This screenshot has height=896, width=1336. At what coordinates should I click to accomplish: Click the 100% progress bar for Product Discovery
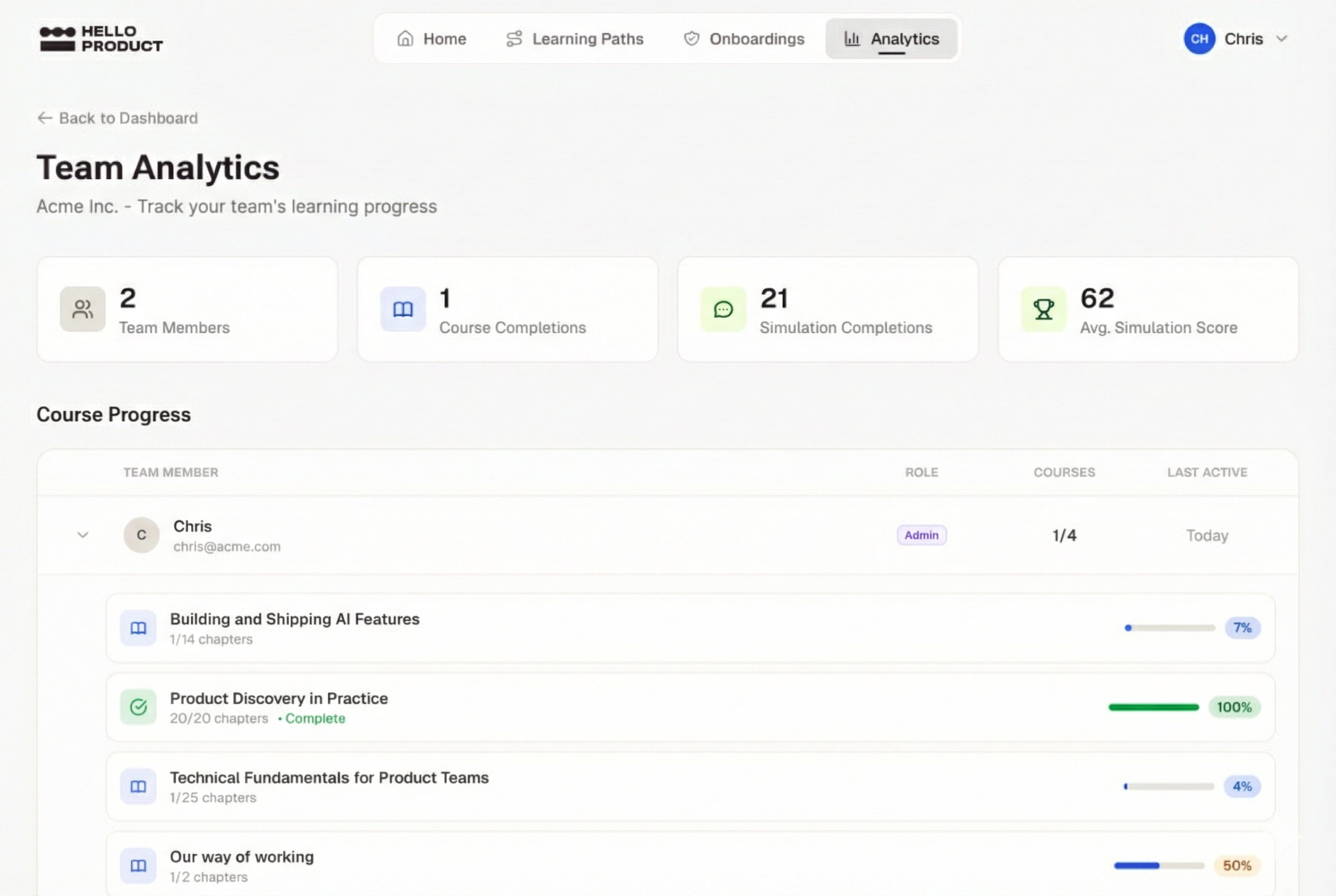[1153, 707]
